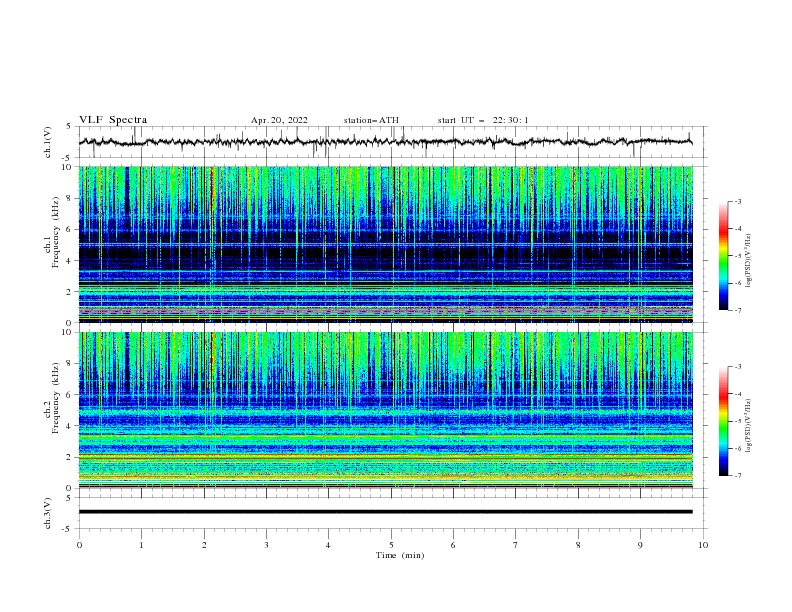The width and height of the screenshot is (792, 612).
Task: Click the ch.3(V) flat black trace
Action: pos(386,512)
